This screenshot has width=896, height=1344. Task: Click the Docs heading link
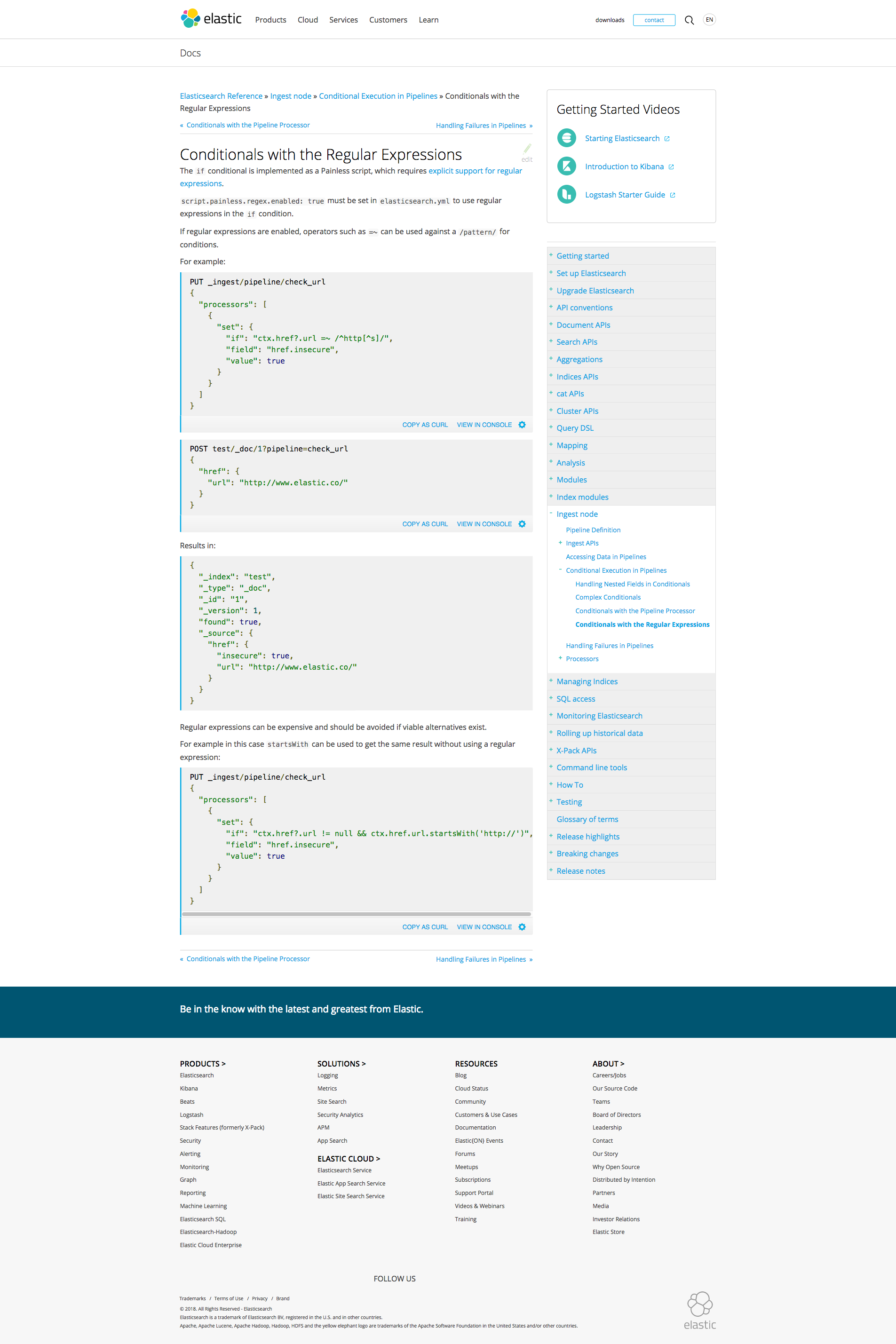(190, 53)
